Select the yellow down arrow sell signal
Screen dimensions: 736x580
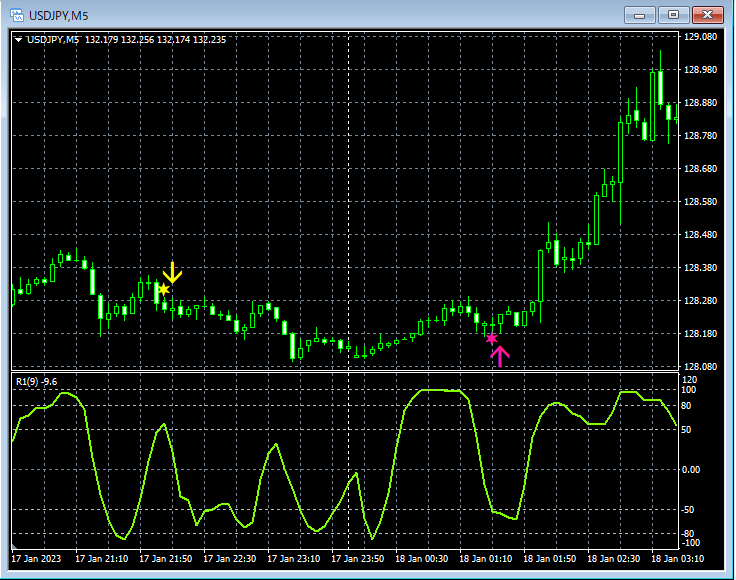point(172,272)
